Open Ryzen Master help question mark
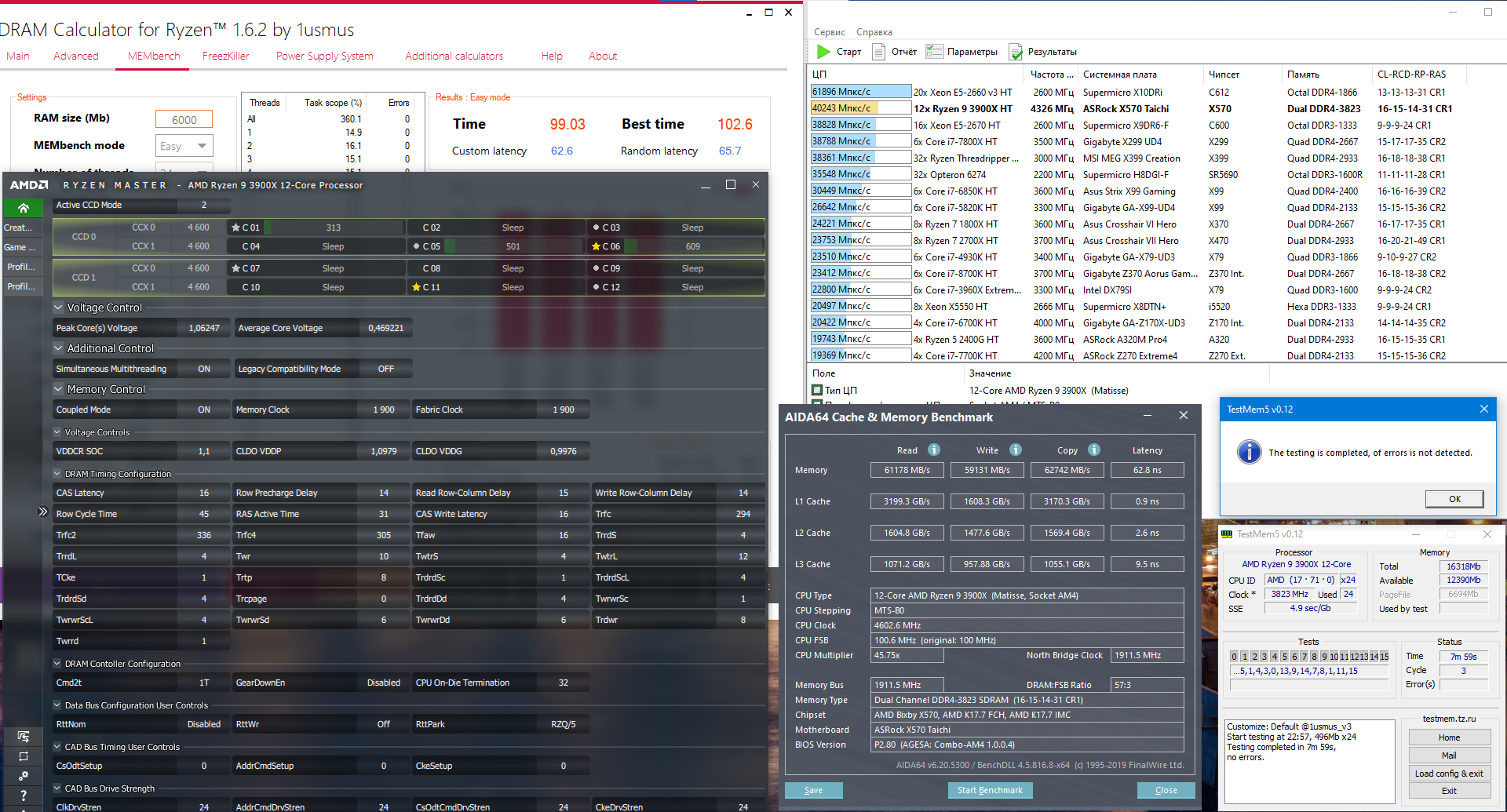 [24, 796]
